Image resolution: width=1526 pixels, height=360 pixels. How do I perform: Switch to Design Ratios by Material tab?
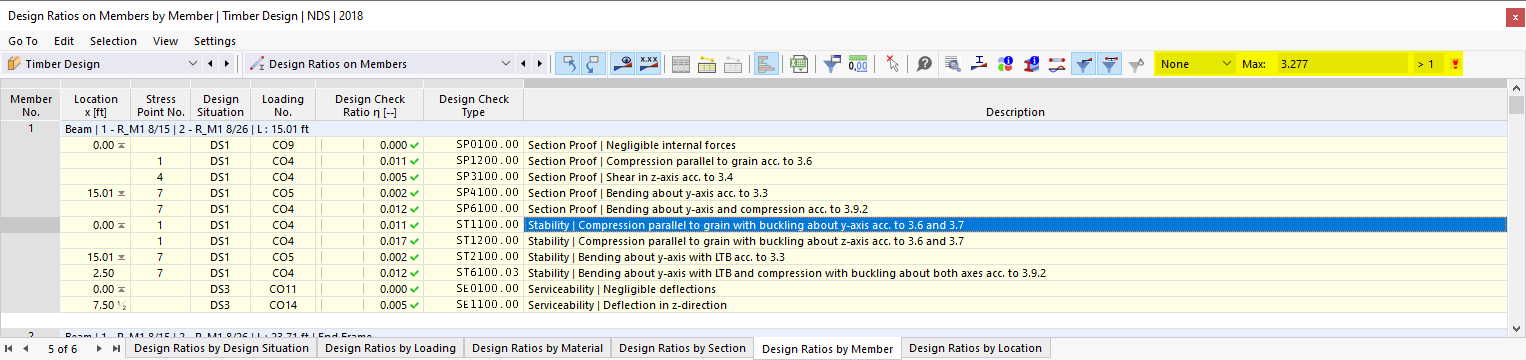pyautogui.click(x=537, y=348)
